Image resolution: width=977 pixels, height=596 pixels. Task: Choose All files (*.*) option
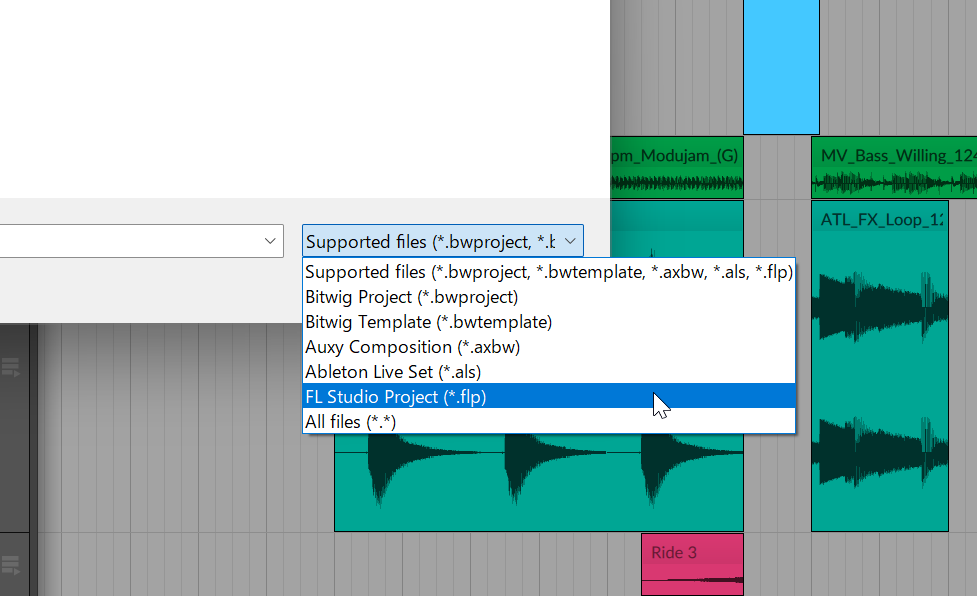[549, 422]
